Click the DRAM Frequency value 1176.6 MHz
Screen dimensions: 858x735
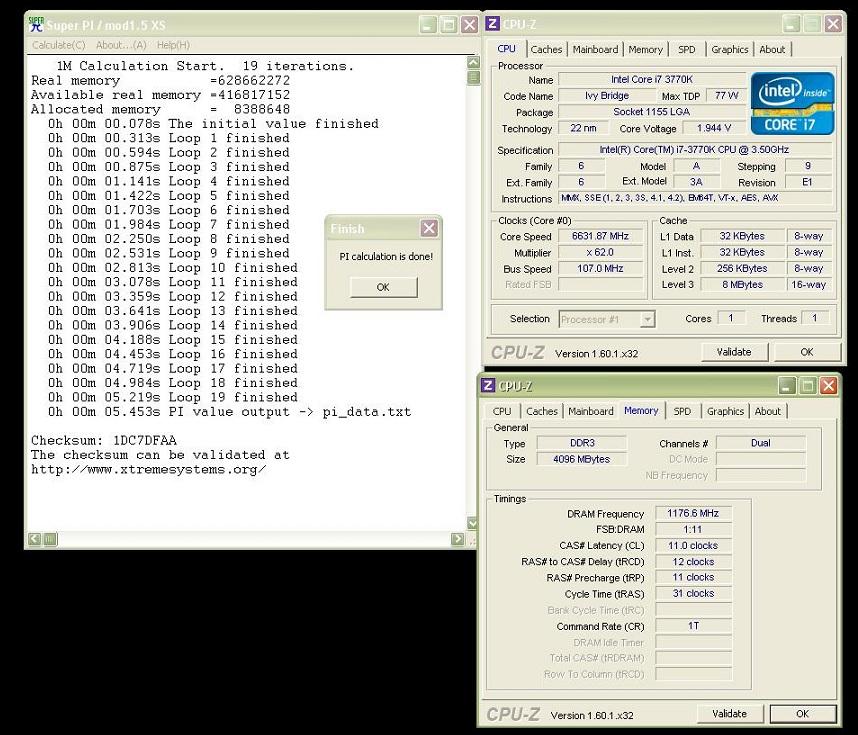693,513
